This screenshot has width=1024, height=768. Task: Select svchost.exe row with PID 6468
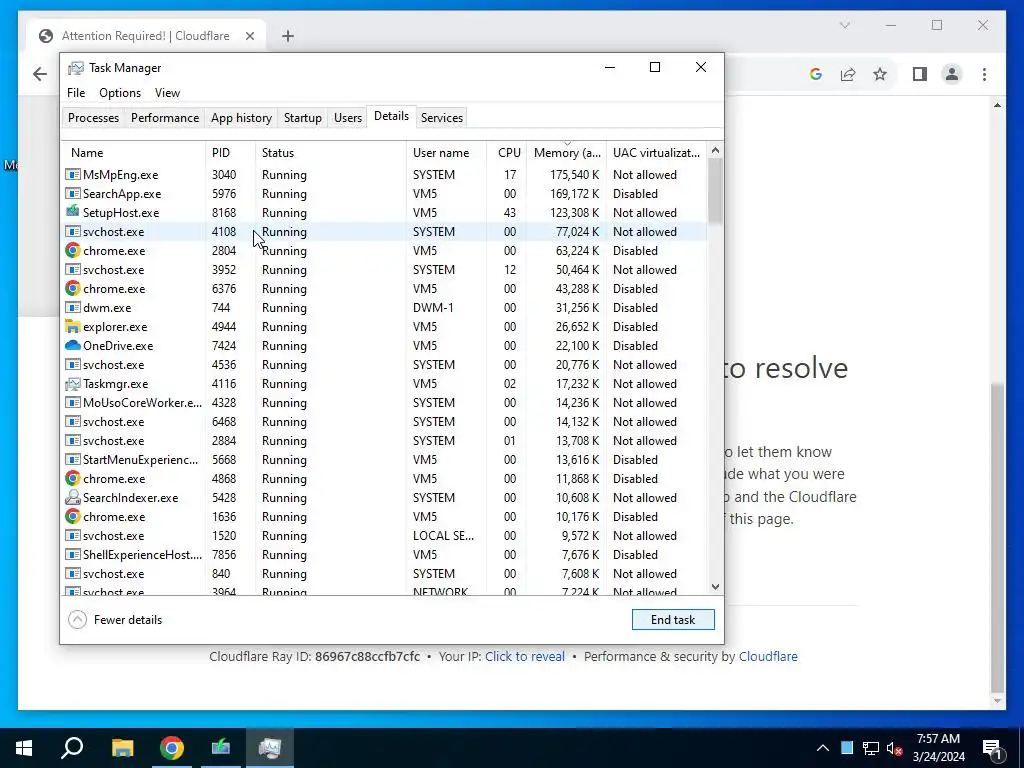(x=385, y=421)
